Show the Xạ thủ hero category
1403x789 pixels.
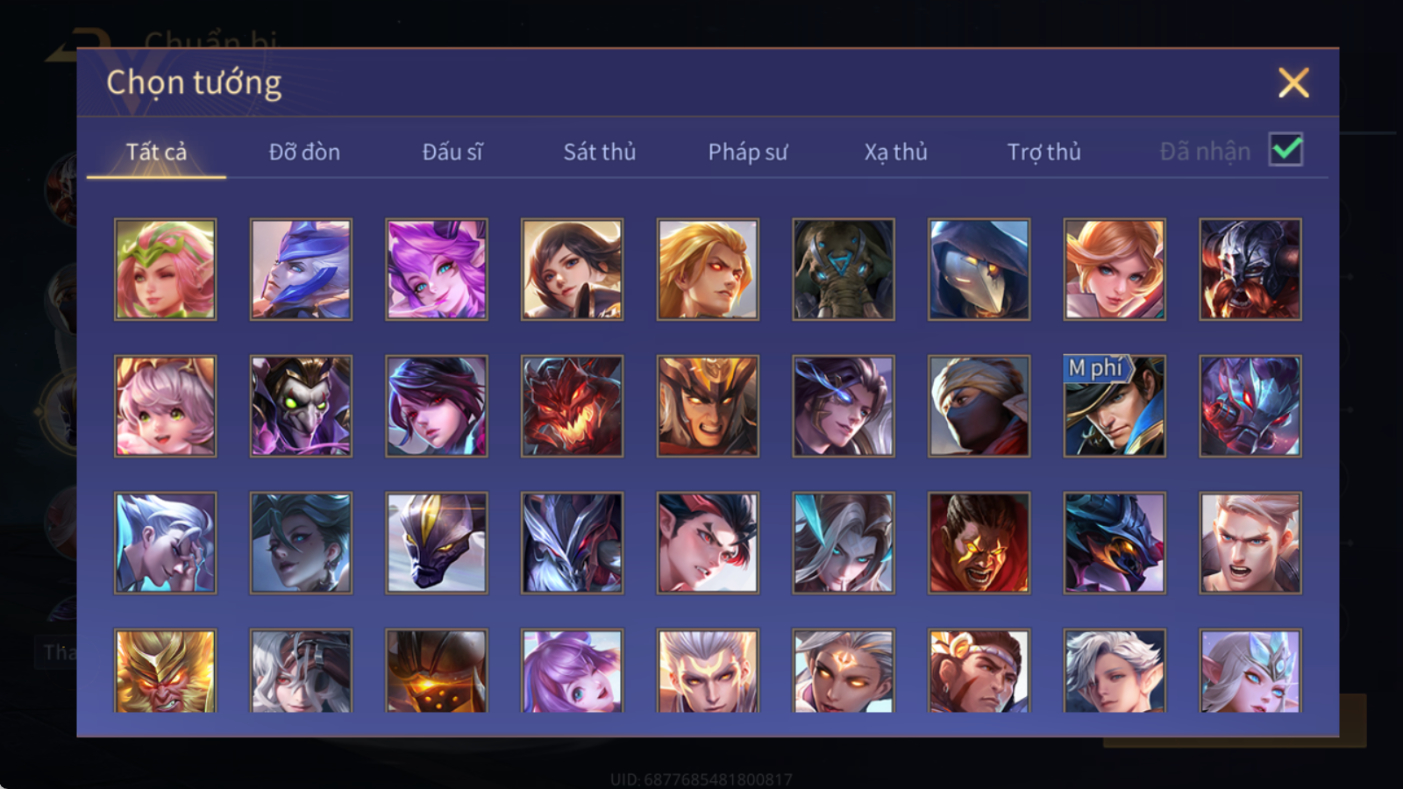(896, 152)
